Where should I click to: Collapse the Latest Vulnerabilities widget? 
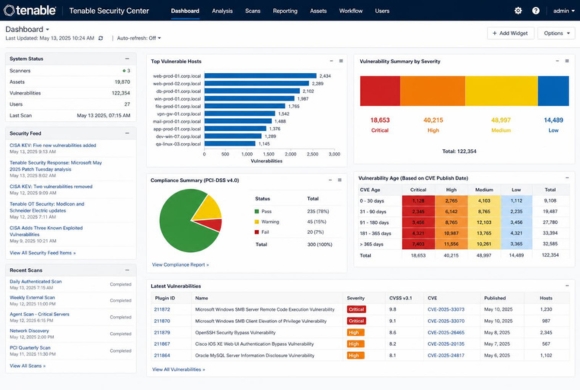tap(567, 286)
